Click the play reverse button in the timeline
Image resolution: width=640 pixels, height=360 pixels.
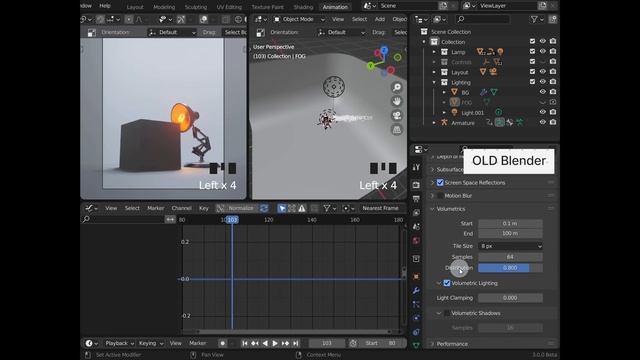265,343
